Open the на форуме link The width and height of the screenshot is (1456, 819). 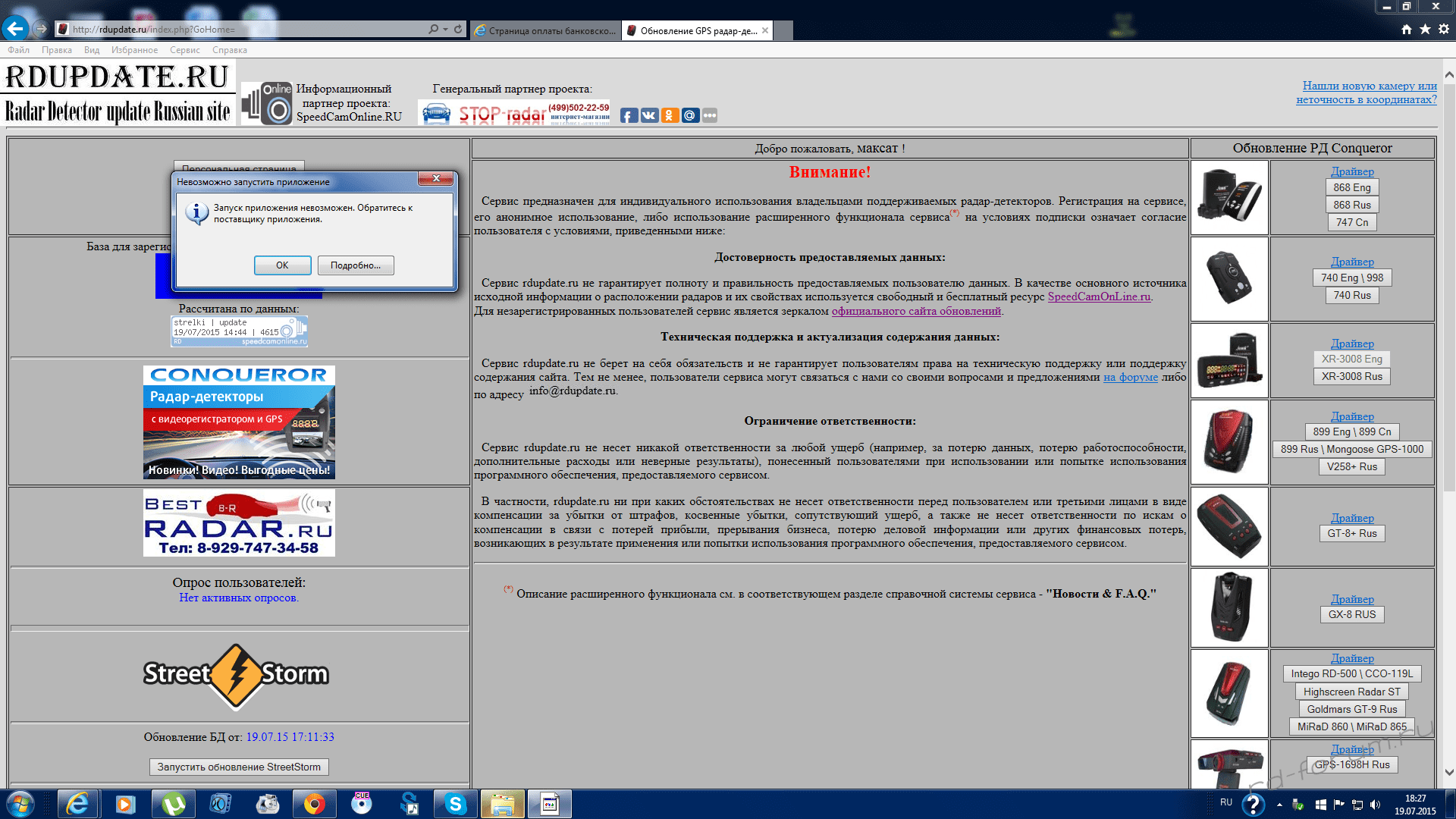[x=1130, y=377]
